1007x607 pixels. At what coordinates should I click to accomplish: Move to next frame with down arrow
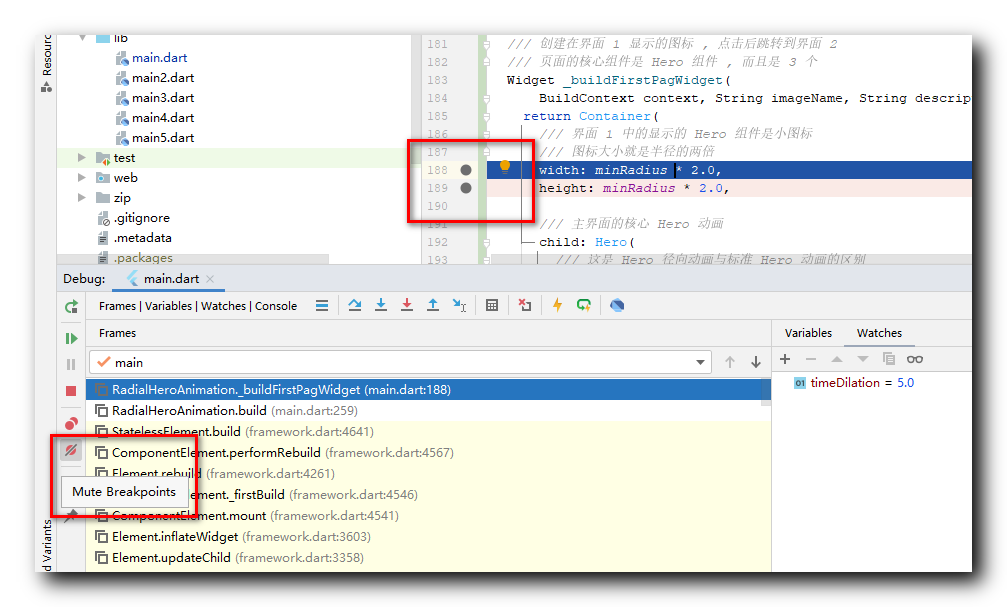(x=756, y=362)
